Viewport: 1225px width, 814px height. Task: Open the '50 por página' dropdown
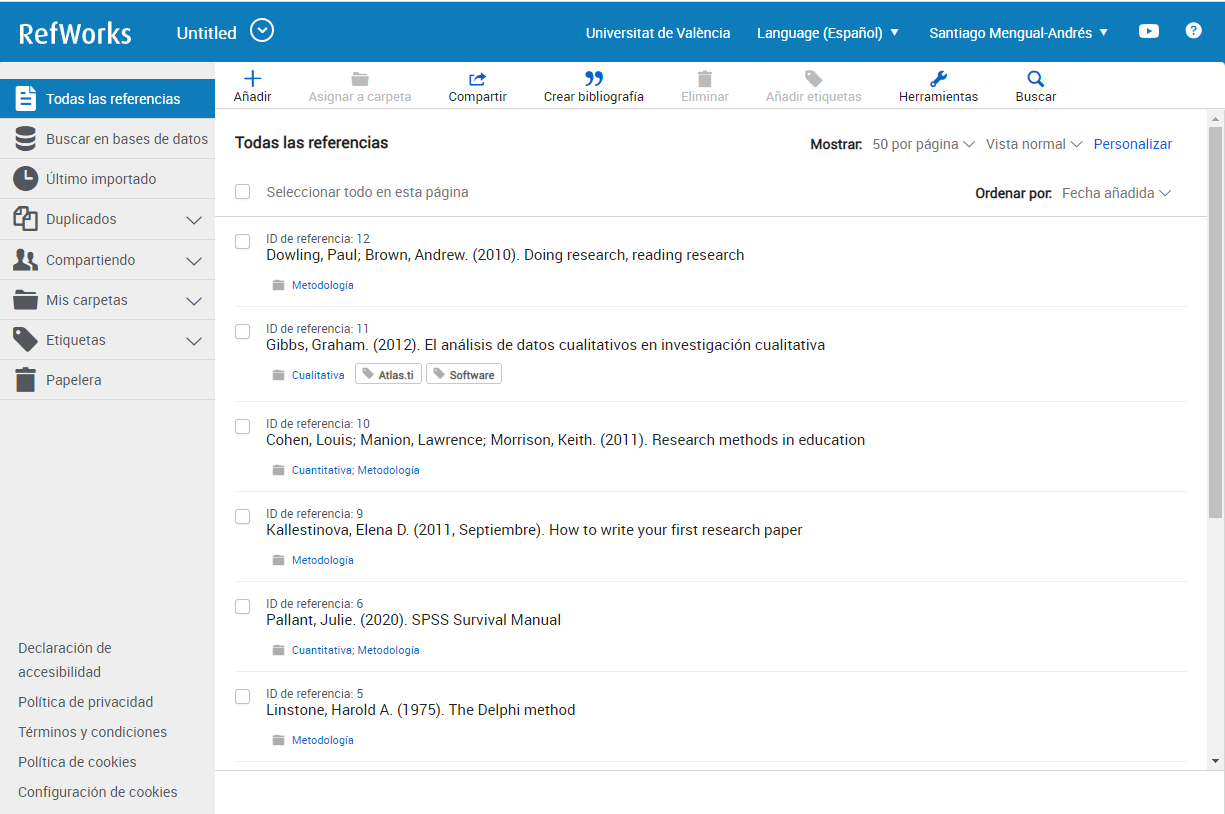pyautogui.click(x=923, y=144)
